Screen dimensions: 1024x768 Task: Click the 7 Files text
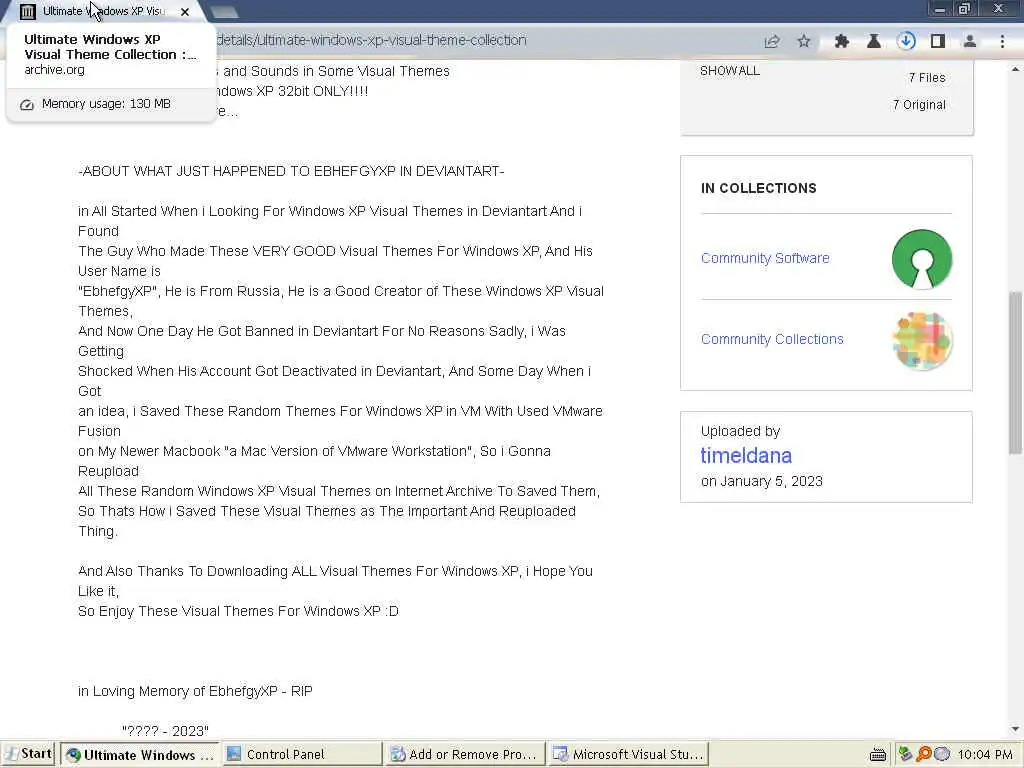click(927, 78)
